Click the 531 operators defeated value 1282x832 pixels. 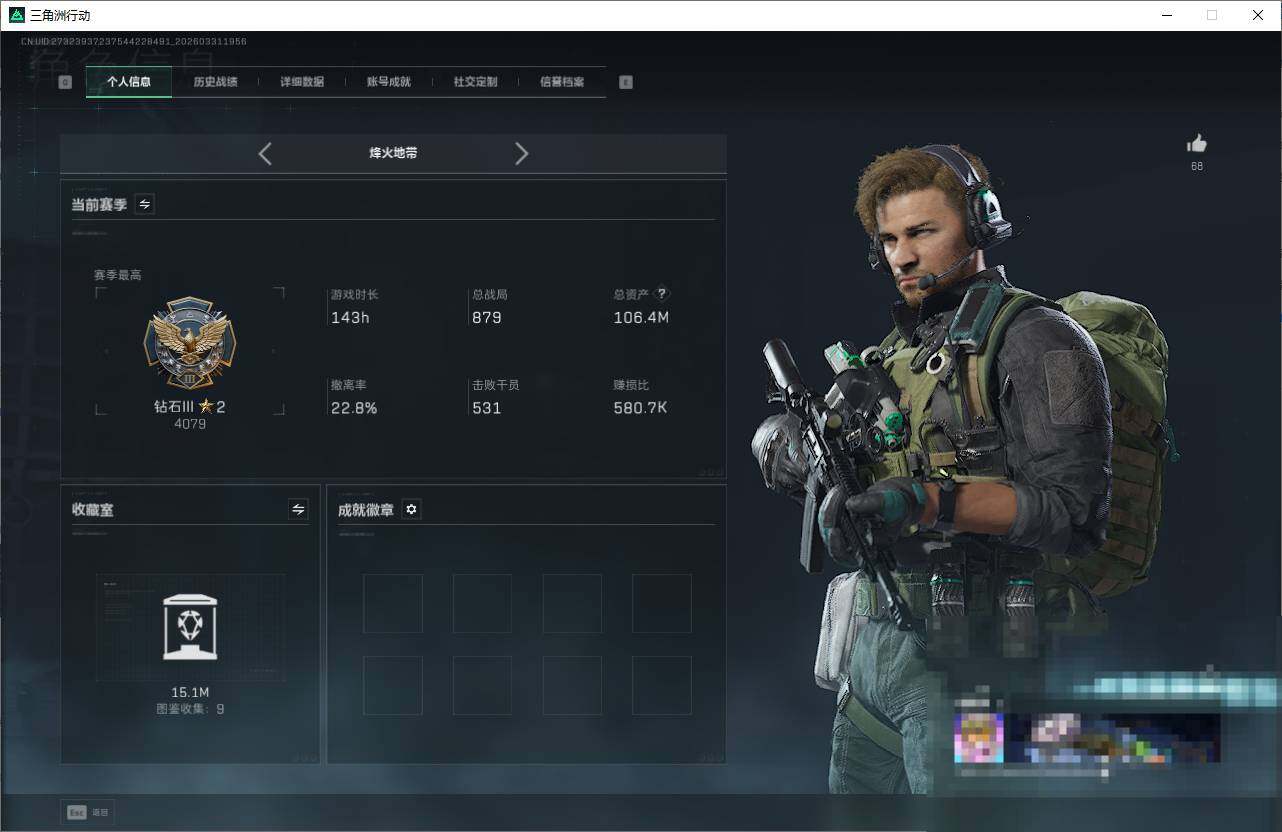[x=487, y=408]
